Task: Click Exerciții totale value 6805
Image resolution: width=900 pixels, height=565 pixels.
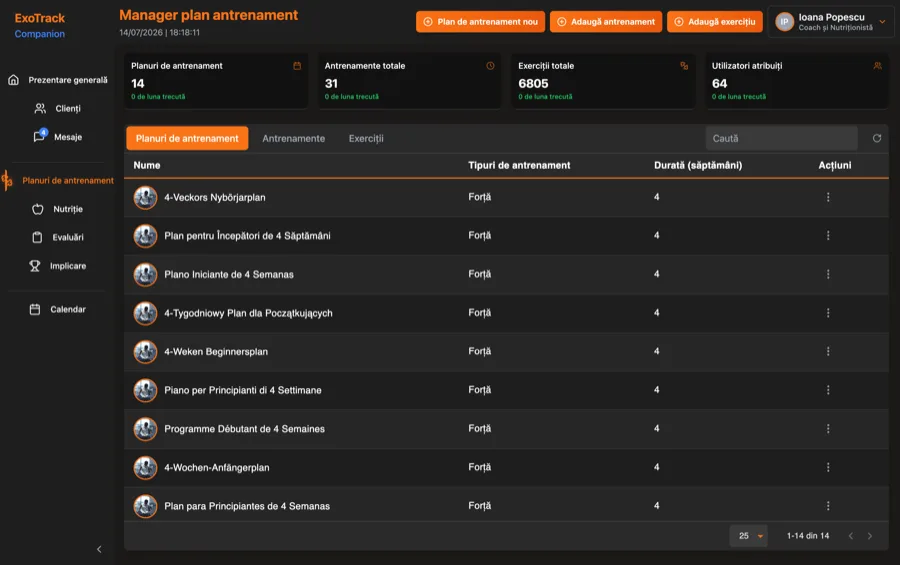Action: pos(533,84)
